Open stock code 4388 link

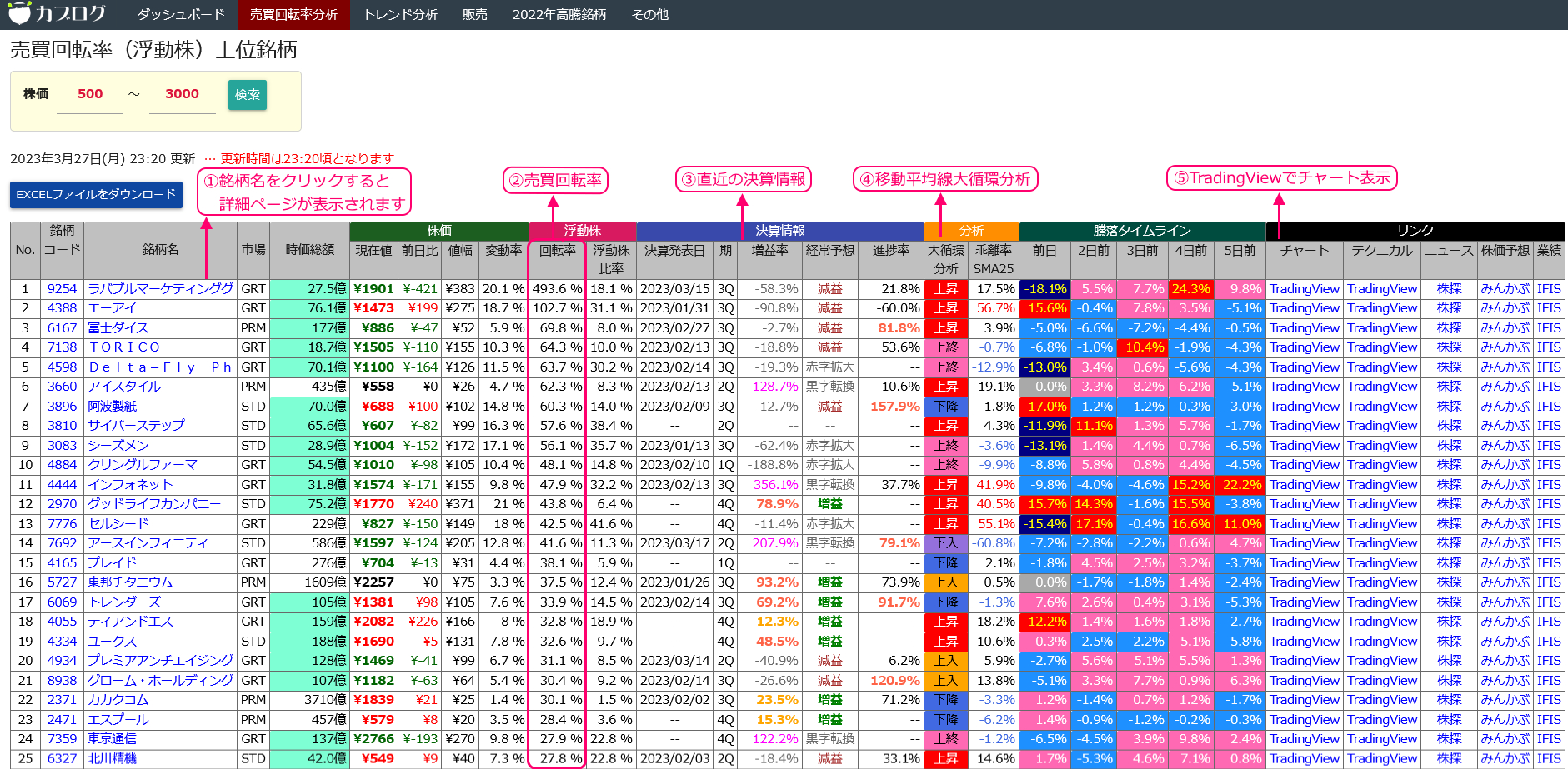62,308
